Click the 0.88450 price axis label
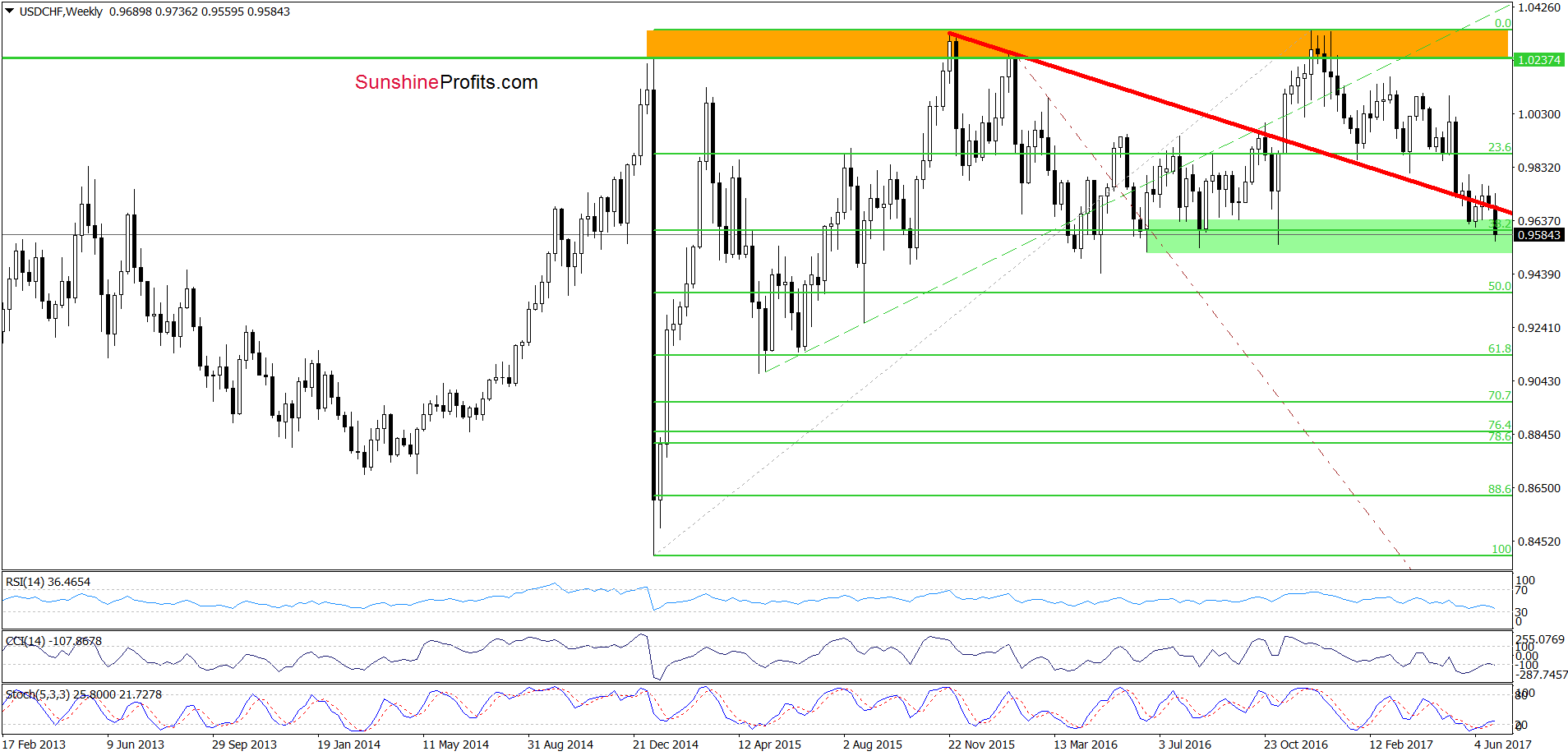 tap(1538, 435)
